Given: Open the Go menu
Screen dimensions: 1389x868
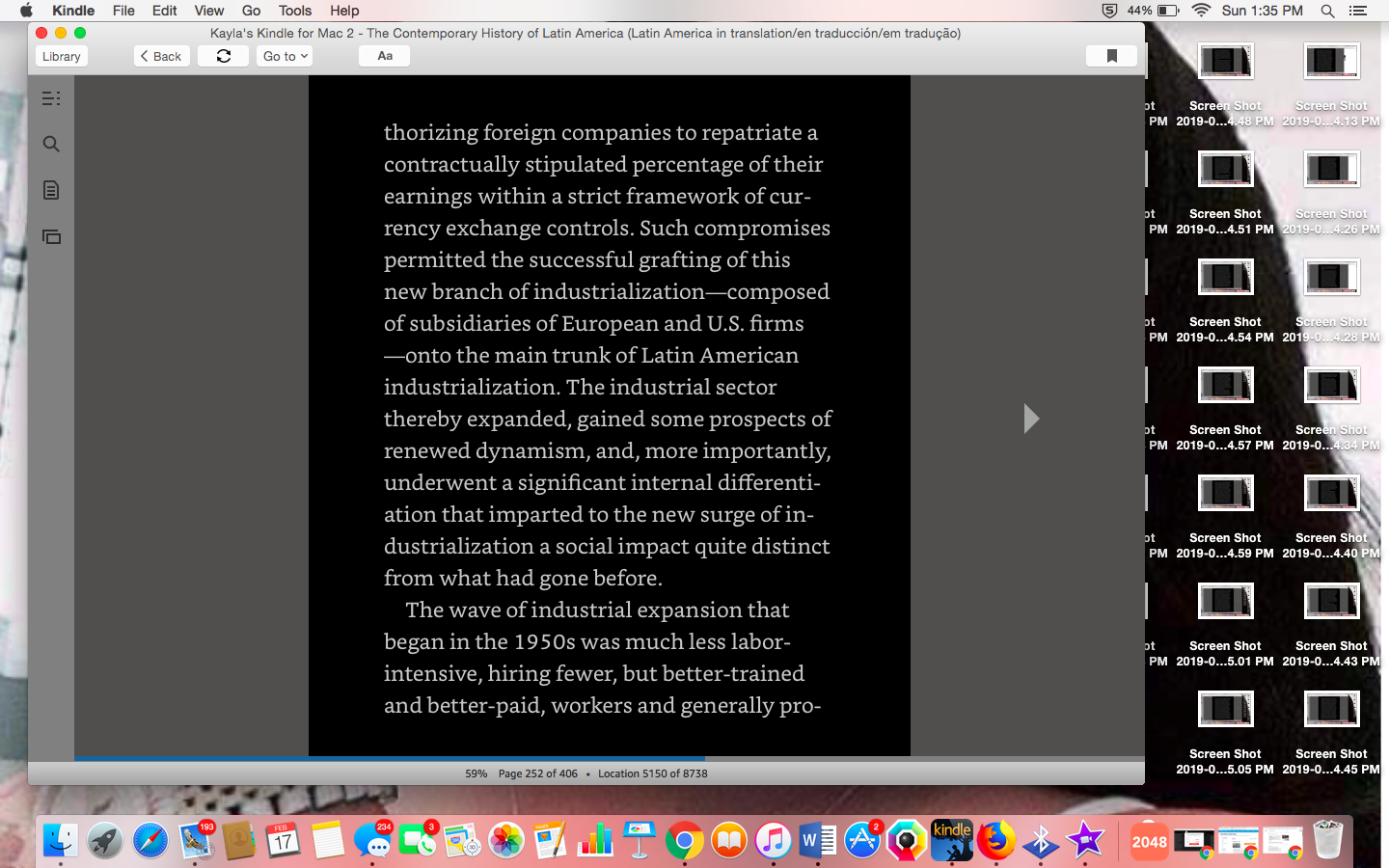Looking at the screenshot, I should coord(251,11).
